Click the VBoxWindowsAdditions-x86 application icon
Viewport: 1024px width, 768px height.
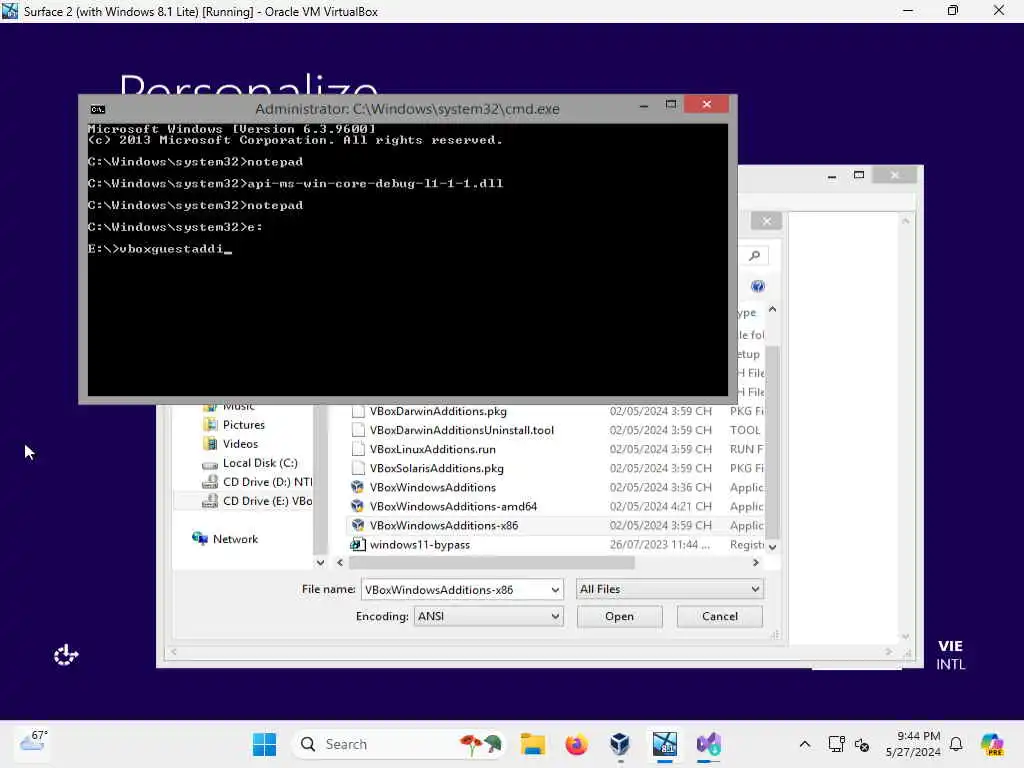click(x=357, y=525)
